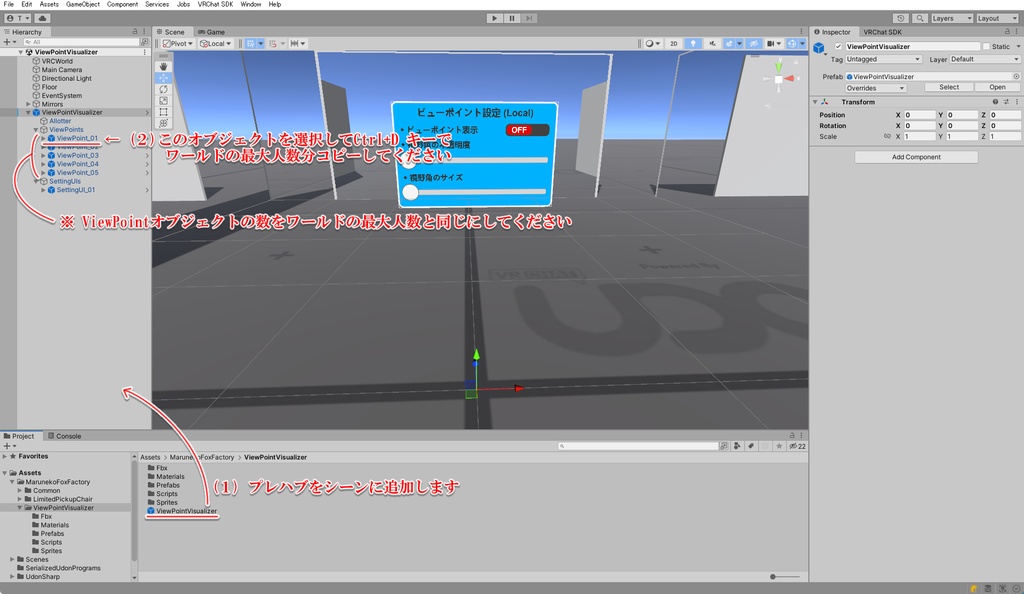The width and height of the screenshot is (1024, 594).
Task: Click the Project panel search field
Action: tap(638, 446)
